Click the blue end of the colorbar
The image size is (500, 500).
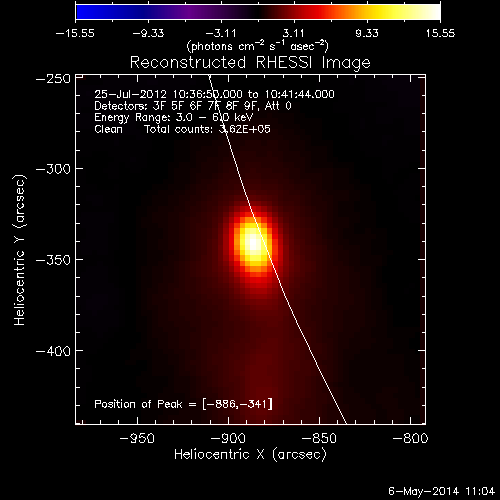pyautogui.click(x=83, y=12)
